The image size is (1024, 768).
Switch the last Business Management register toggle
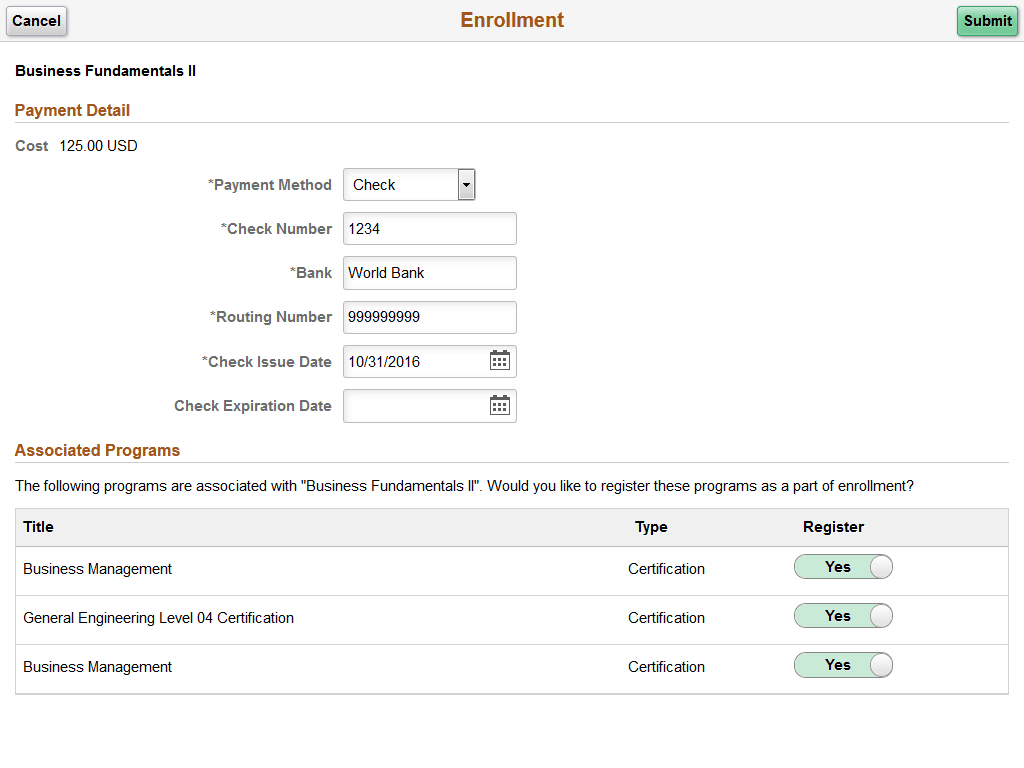point(843,664)
